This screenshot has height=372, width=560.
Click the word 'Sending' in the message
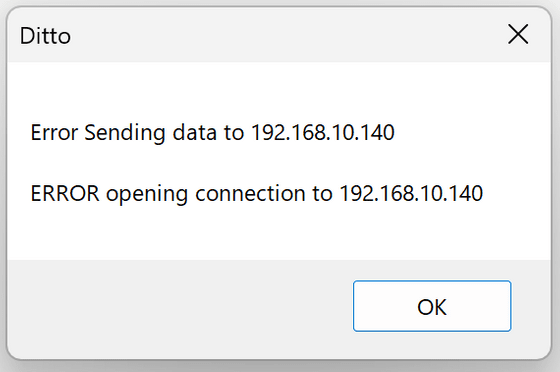[x=125, y=133]
